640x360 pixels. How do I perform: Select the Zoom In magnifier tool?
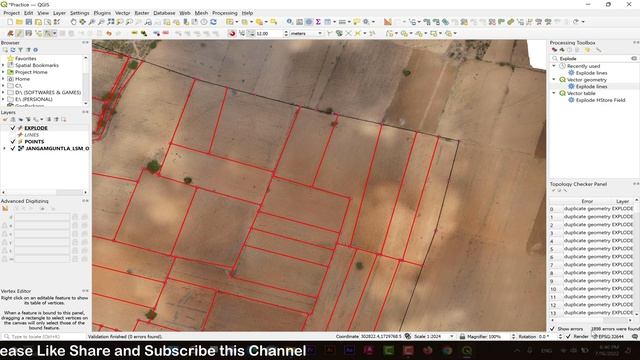pyautogui.click(x=92, y=22)
